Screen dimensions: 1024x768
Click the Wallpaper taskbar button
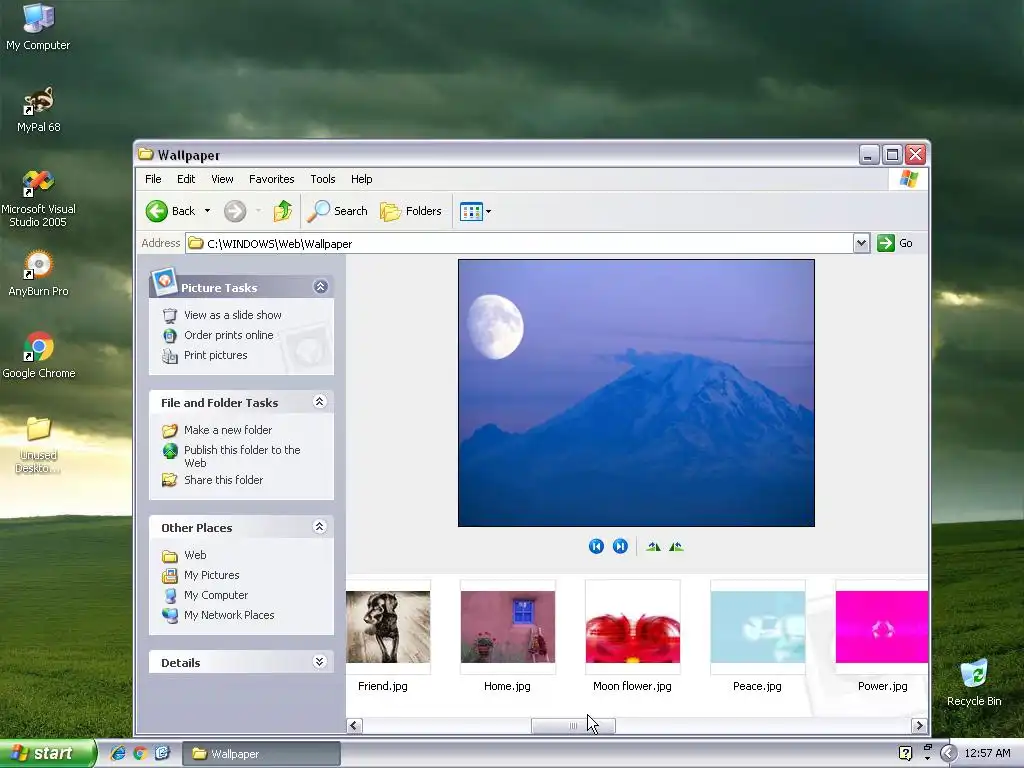[x=261, y=754]
